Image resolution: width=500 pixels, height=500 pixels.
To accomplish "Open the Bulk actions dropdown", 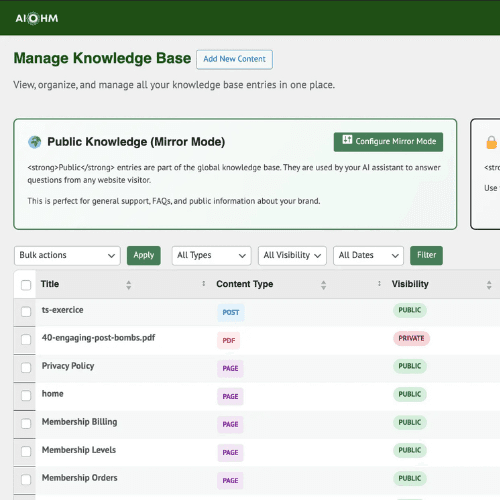I will point(67,256).
